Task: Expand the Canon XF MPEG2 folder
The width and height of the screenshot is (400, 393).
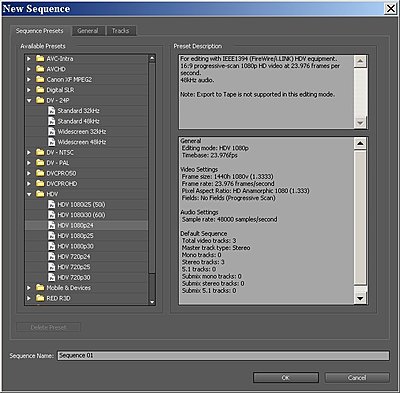Action: [29, 79]
